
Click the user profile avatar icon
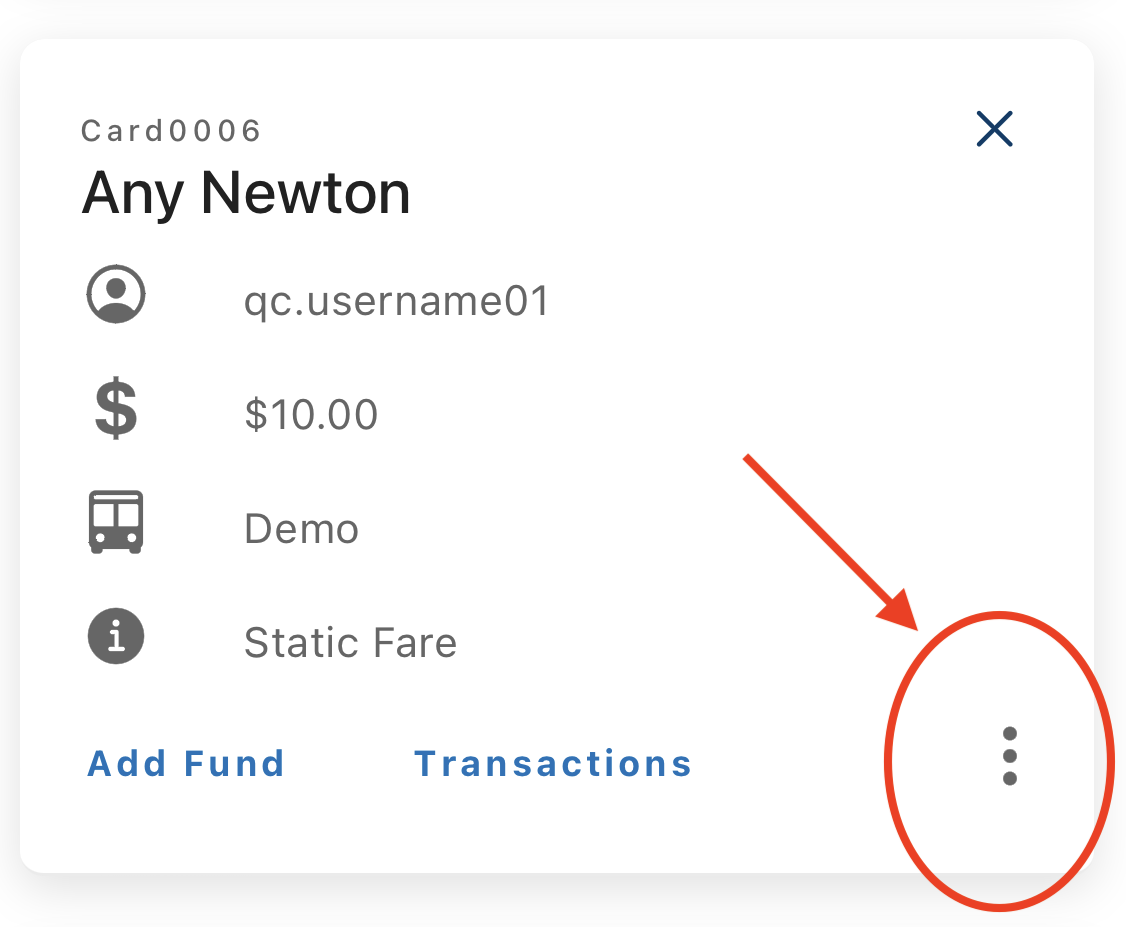116,294
